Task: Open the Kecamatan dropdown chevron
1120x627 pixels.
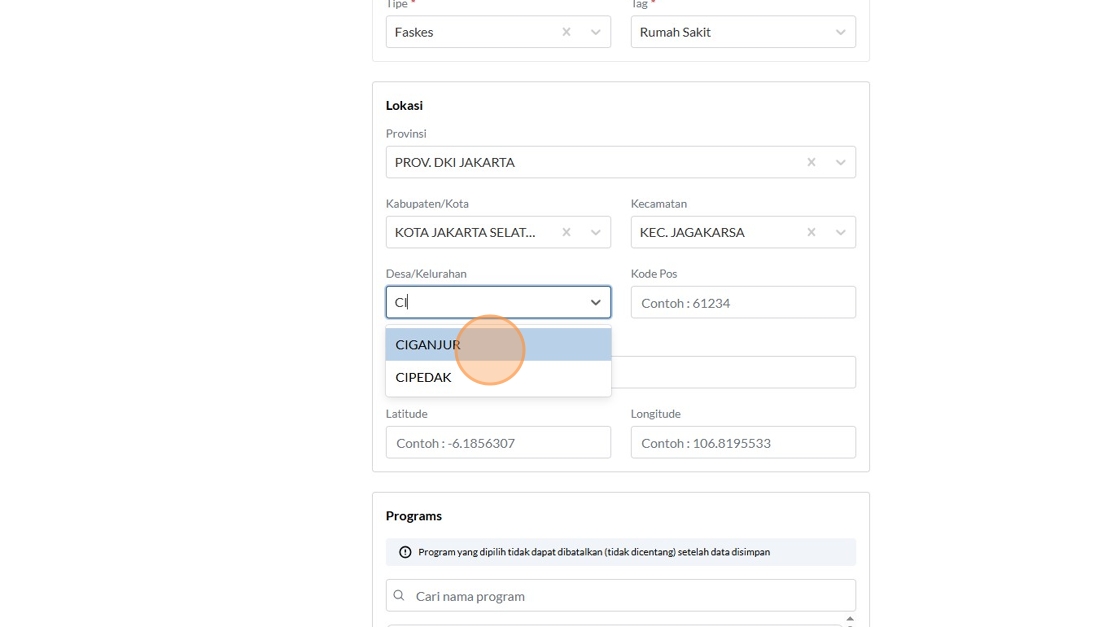Action: [841, 232]
